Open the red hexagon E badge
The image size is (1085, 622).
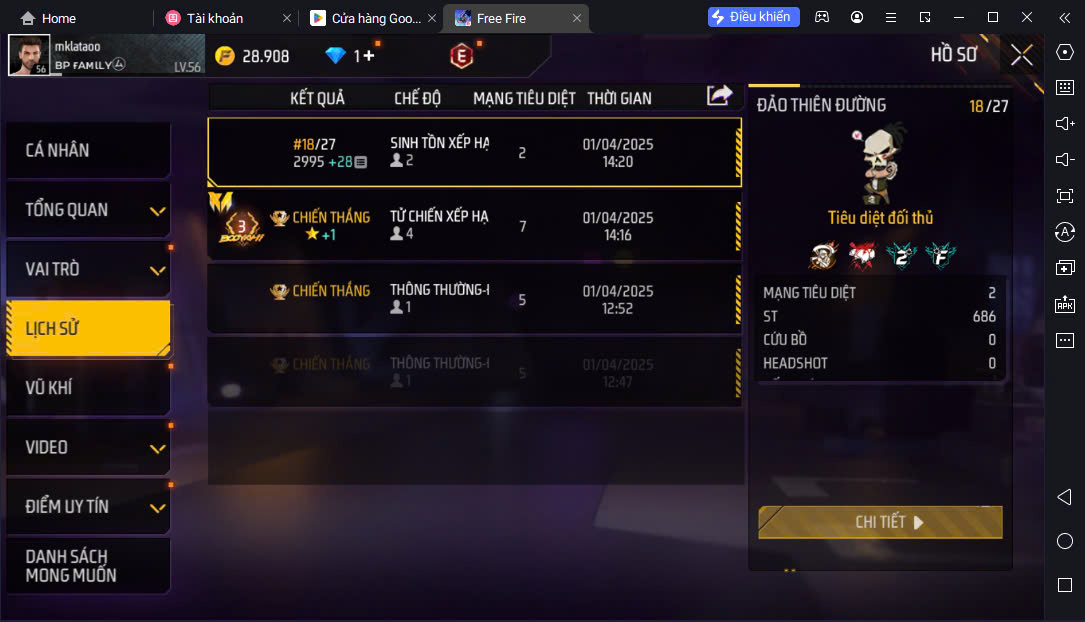[462, 55]
